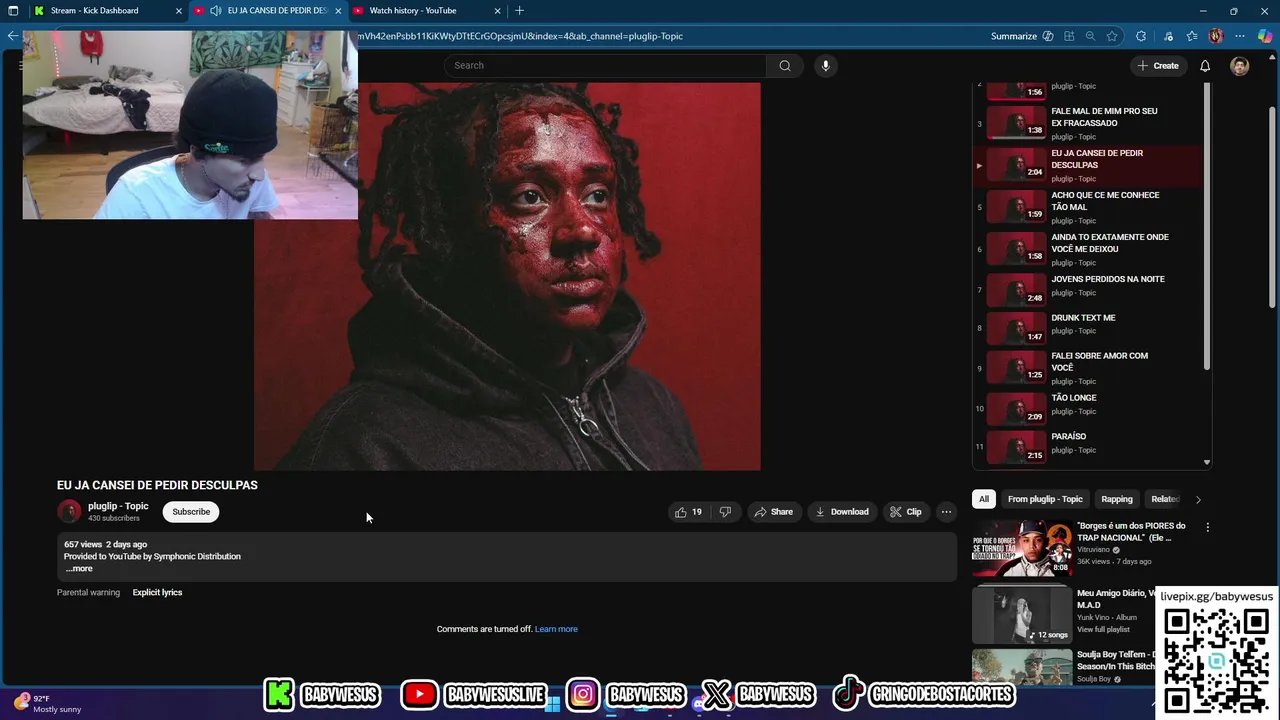
Task: Click the Clip scissors button
Action: tap(906, 512)
